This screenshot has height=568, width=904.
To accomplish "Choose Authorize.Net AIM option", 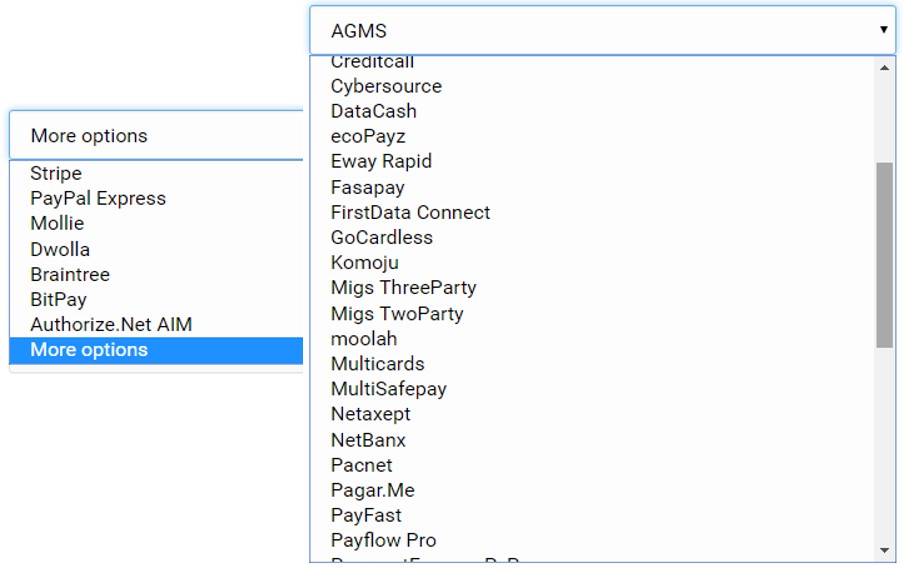I will click(x=111, y=325).
